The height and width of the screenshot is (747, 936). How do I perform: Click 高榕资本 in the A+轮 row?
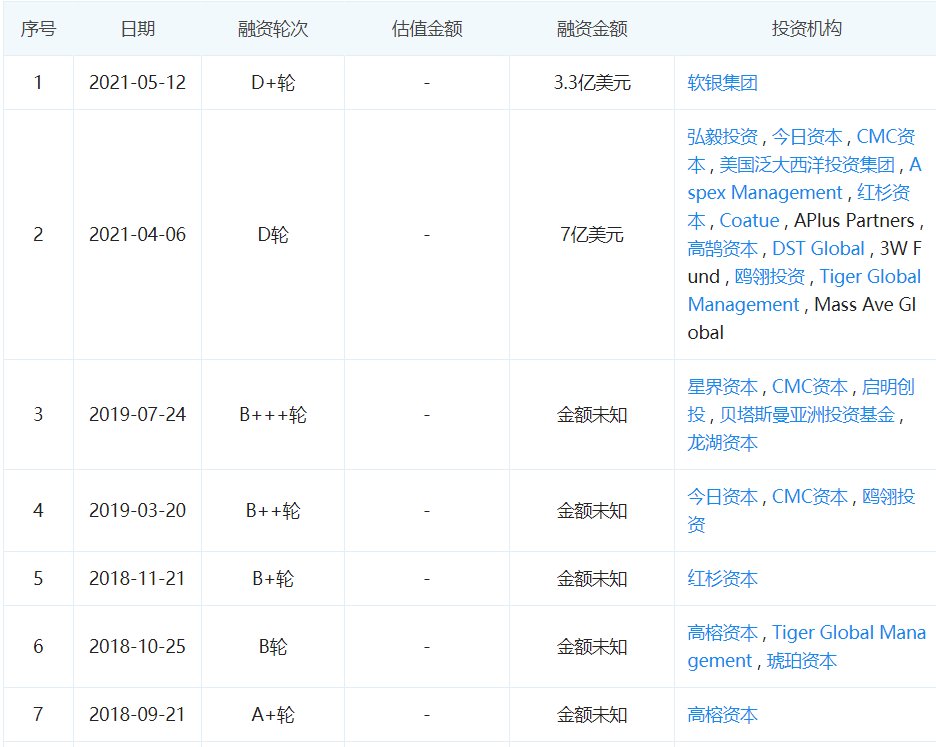pos(722,715)
